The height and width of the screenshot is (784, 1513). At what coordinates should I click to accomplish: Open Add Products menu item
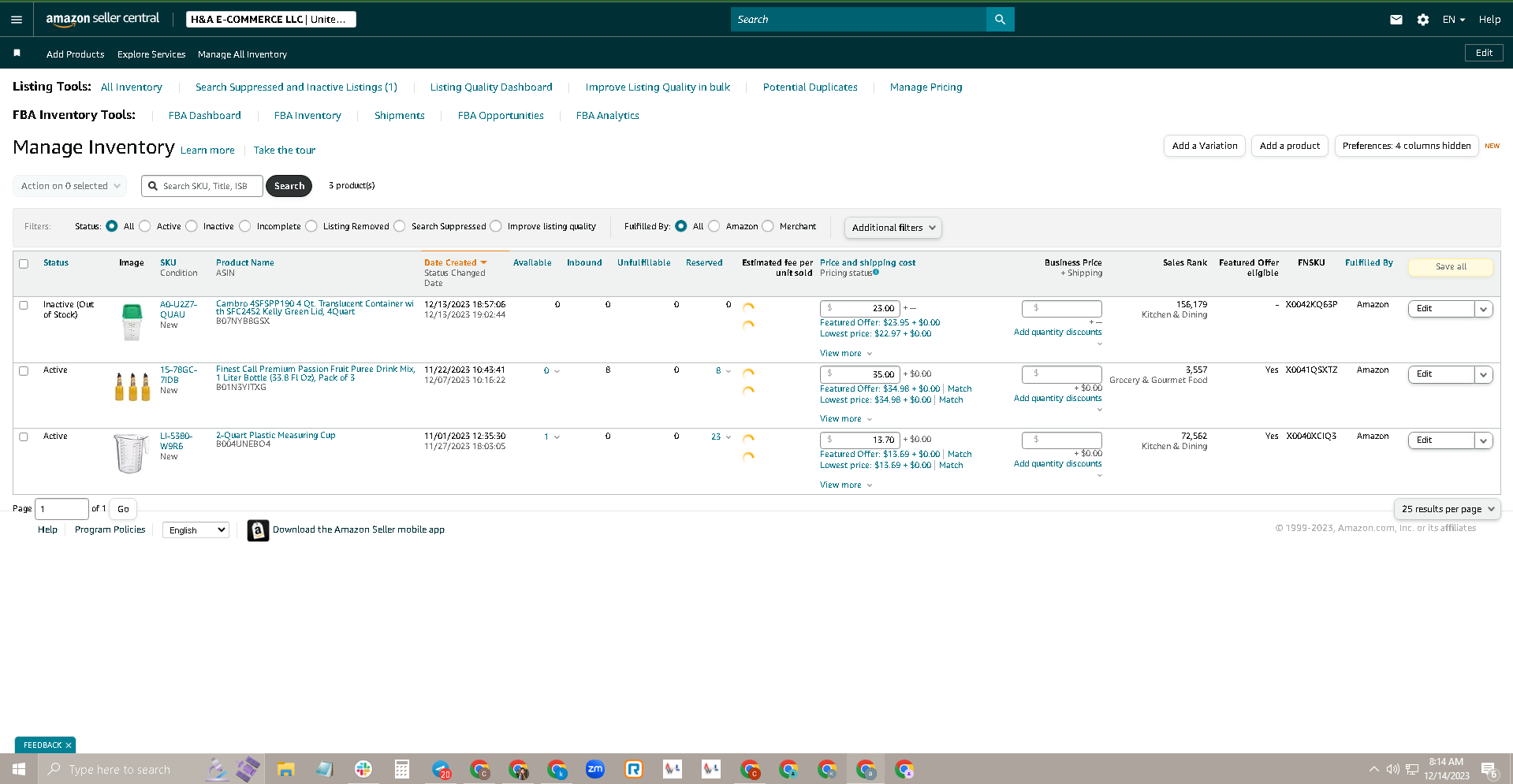click(x=75, y=54)
